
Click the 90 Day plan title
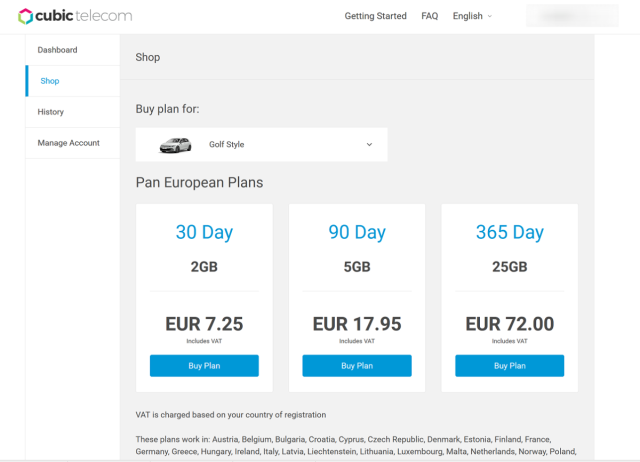click(x=357, y=232)
